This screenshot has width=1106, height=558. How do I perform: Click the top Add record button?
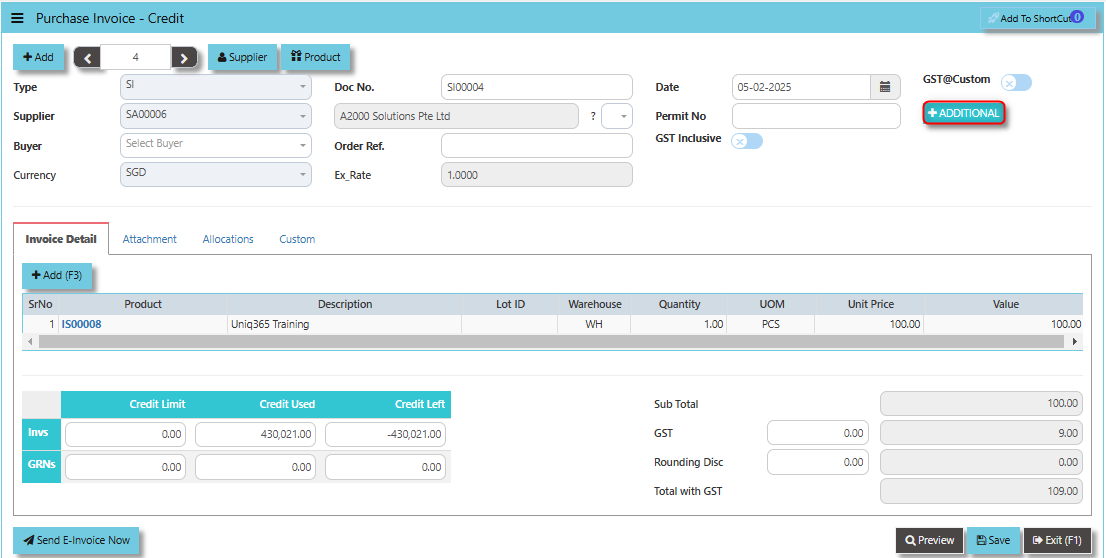[38, 57]
